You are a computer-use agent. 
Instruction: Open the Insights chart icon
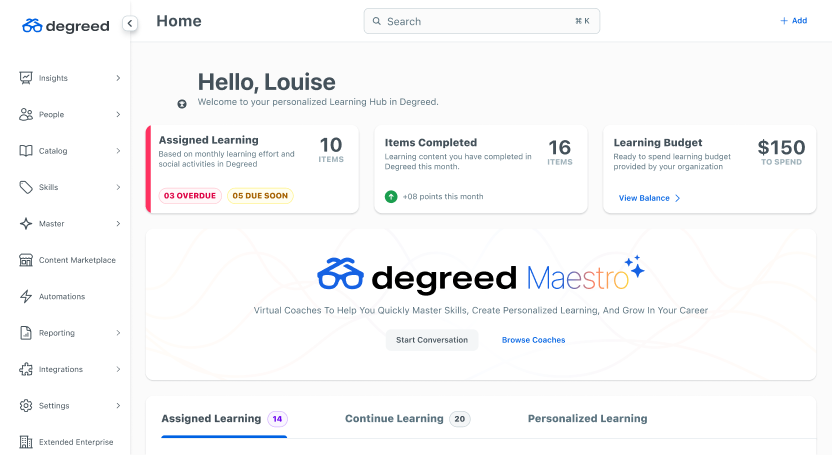pos(25,78)
